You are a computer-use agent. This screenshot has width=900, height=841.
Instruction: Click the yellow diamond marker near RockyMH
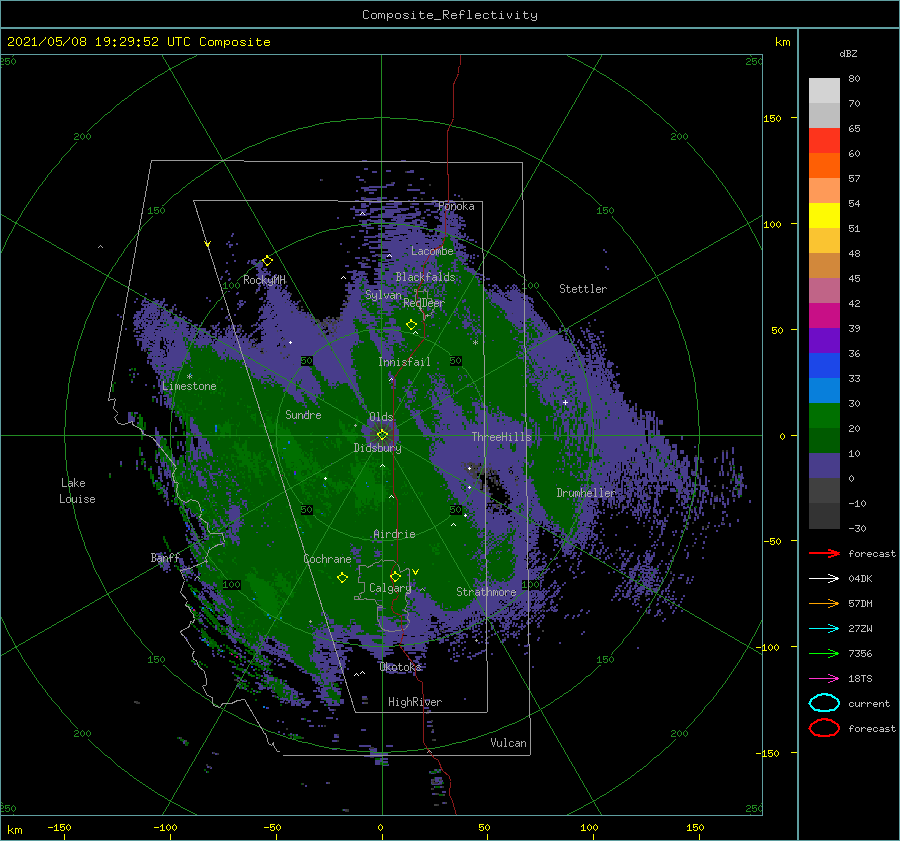click(x=267, y=261)
